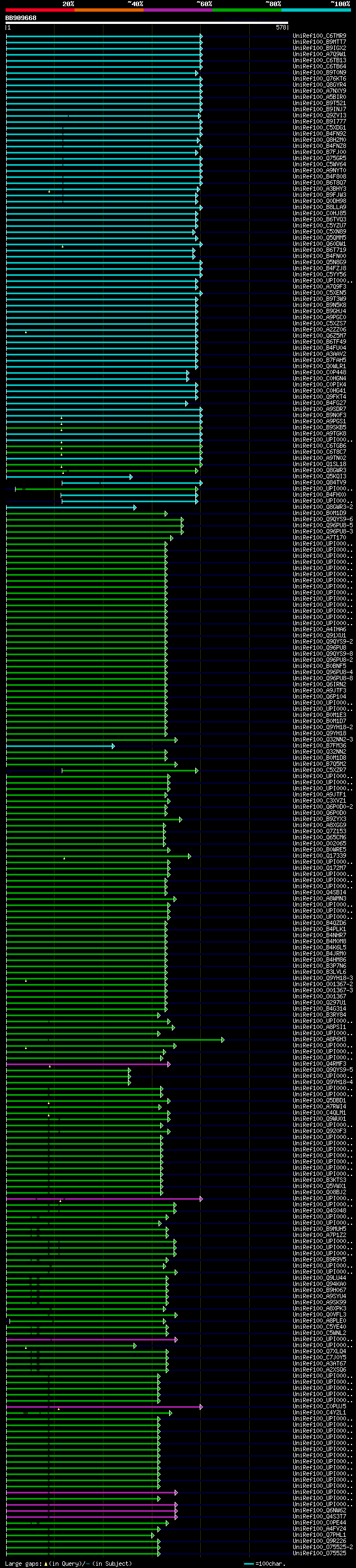
Task: Click hit label UniRef100_Q5KQI3
Action: click(x=319, y=476)
